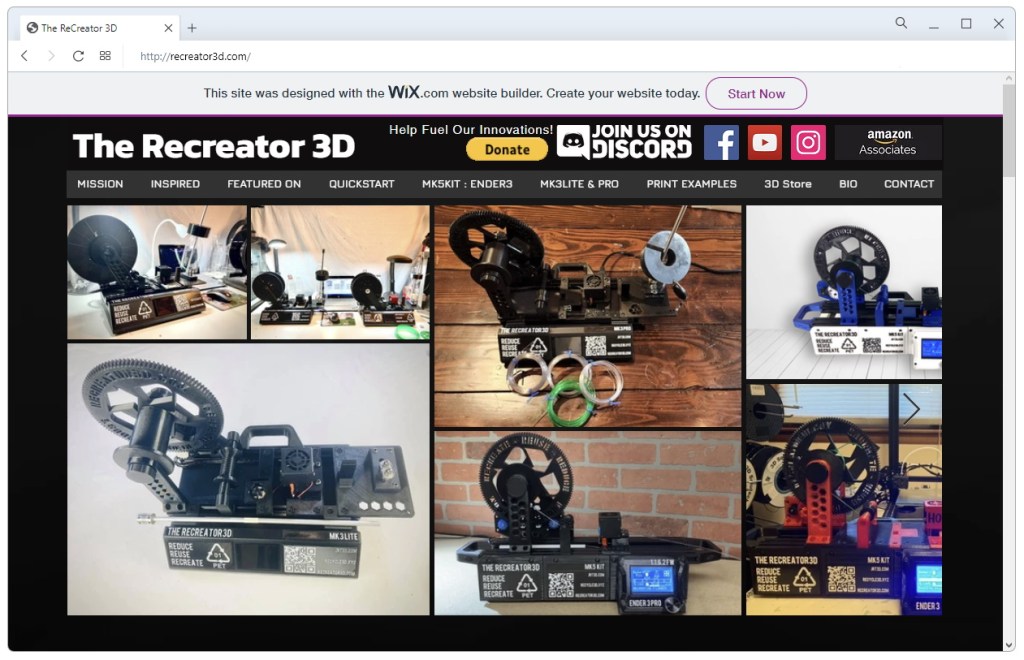The image size is (1024, 660).
Task: Open the YouTube channel icon
Action: pyautogui.click(x=764, y=142)
